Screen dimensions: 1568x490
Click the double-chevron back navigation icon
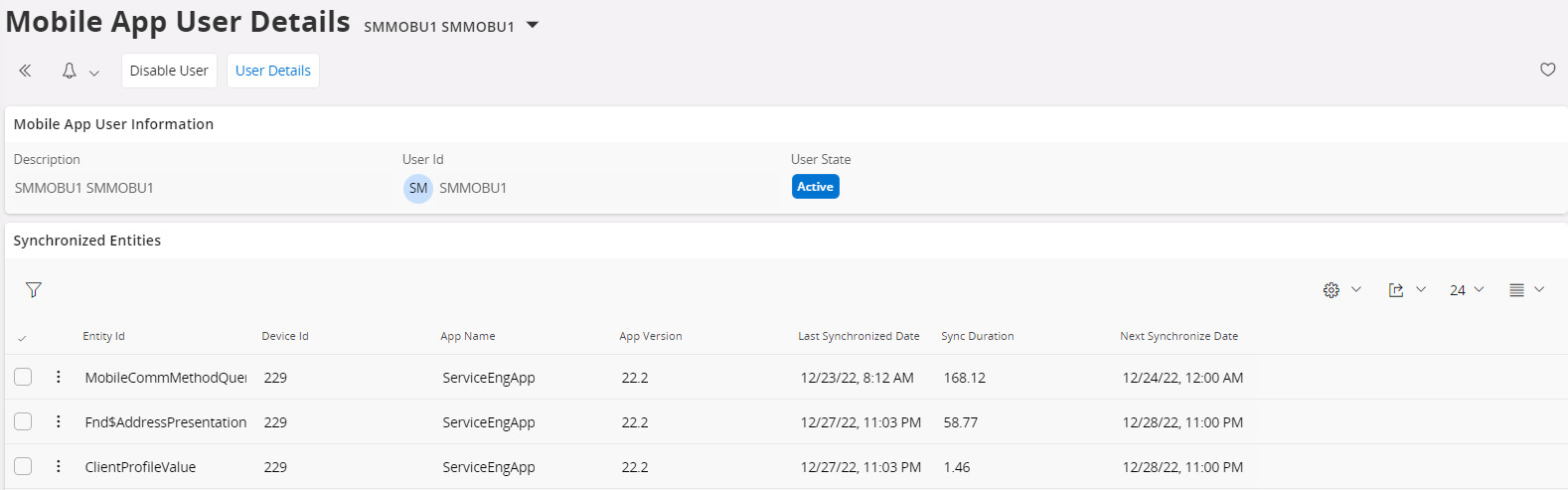tap(25, 71)
